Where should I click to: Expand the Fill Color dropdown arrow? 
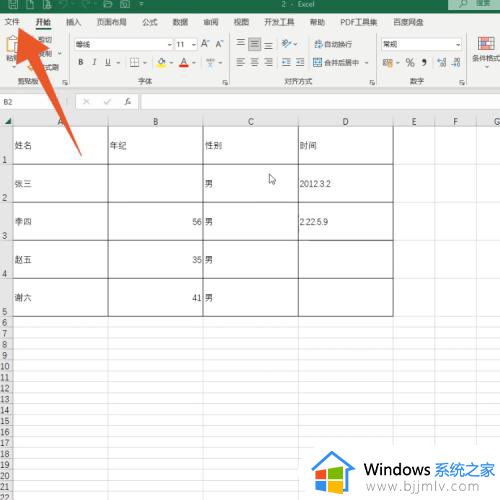click(x=172, y=63)
